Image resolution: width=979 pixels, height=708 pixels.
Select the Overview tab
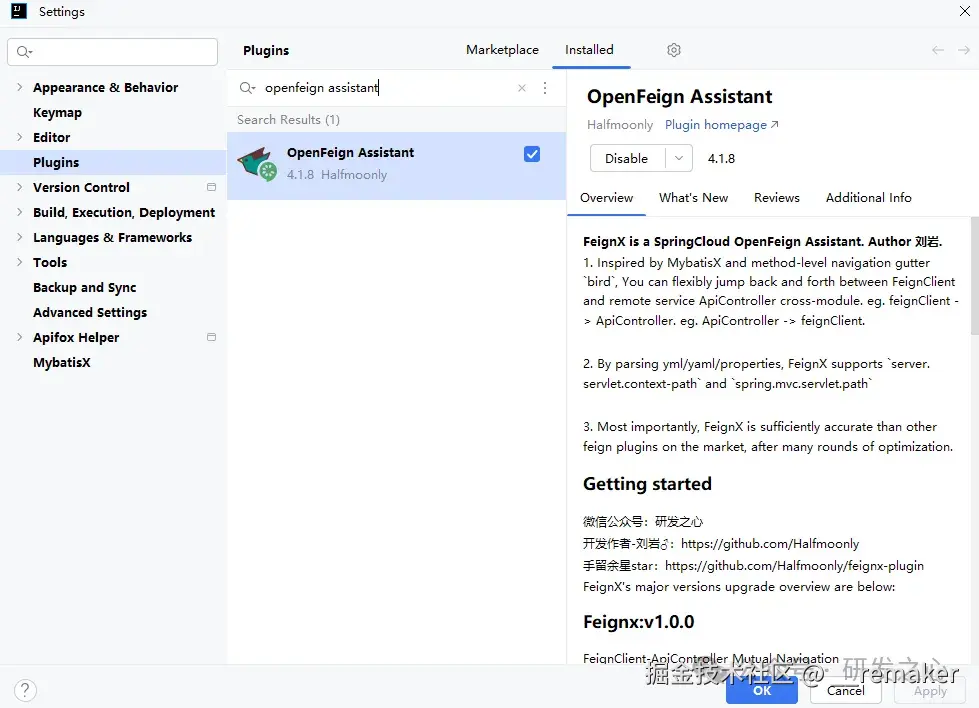point(606,198)
